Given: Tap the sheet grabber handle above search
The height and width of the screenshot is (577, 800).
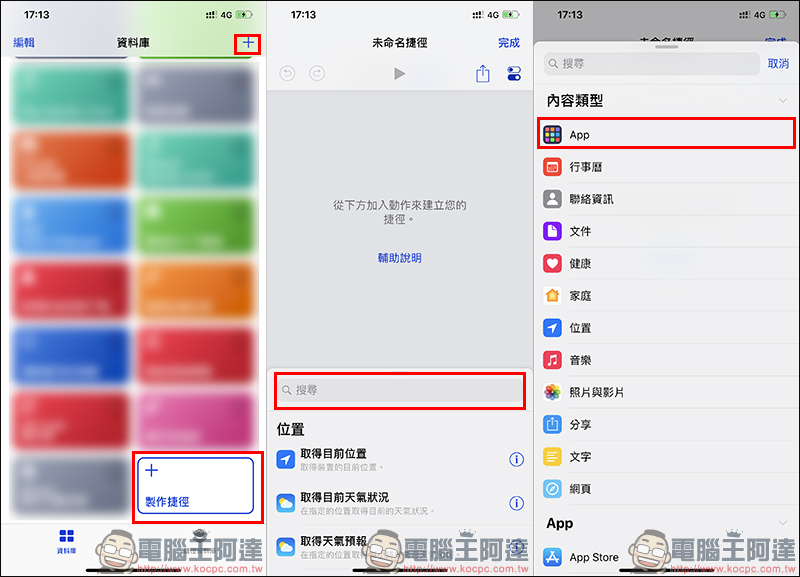Looking at the screenshot, I should pos(666,47).
